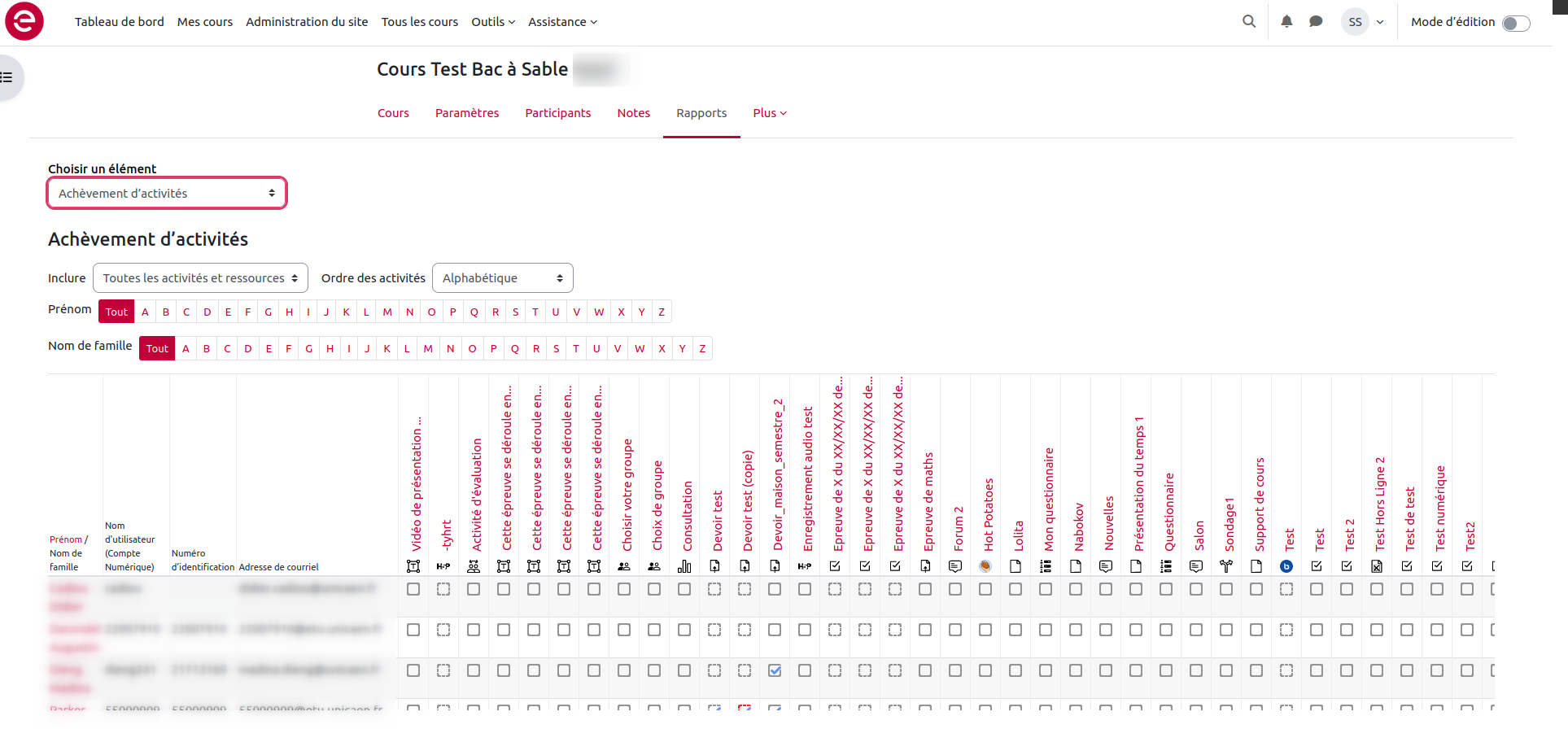1568x742 pixels.
Task: Open the SS user account menu
Action: click(x=1363, y=22)
